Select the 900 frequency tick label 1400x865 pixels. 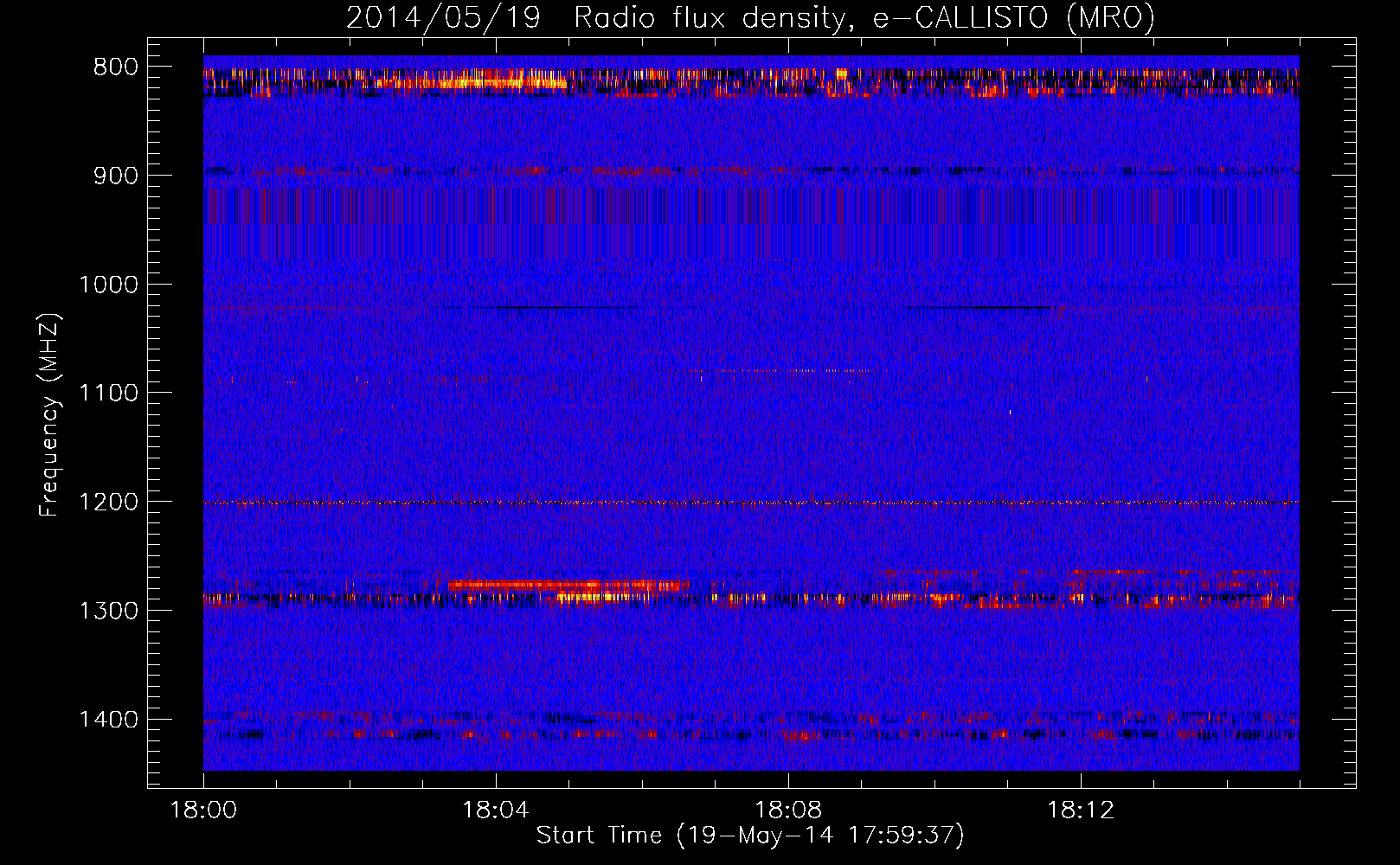[x=116, y=176]
